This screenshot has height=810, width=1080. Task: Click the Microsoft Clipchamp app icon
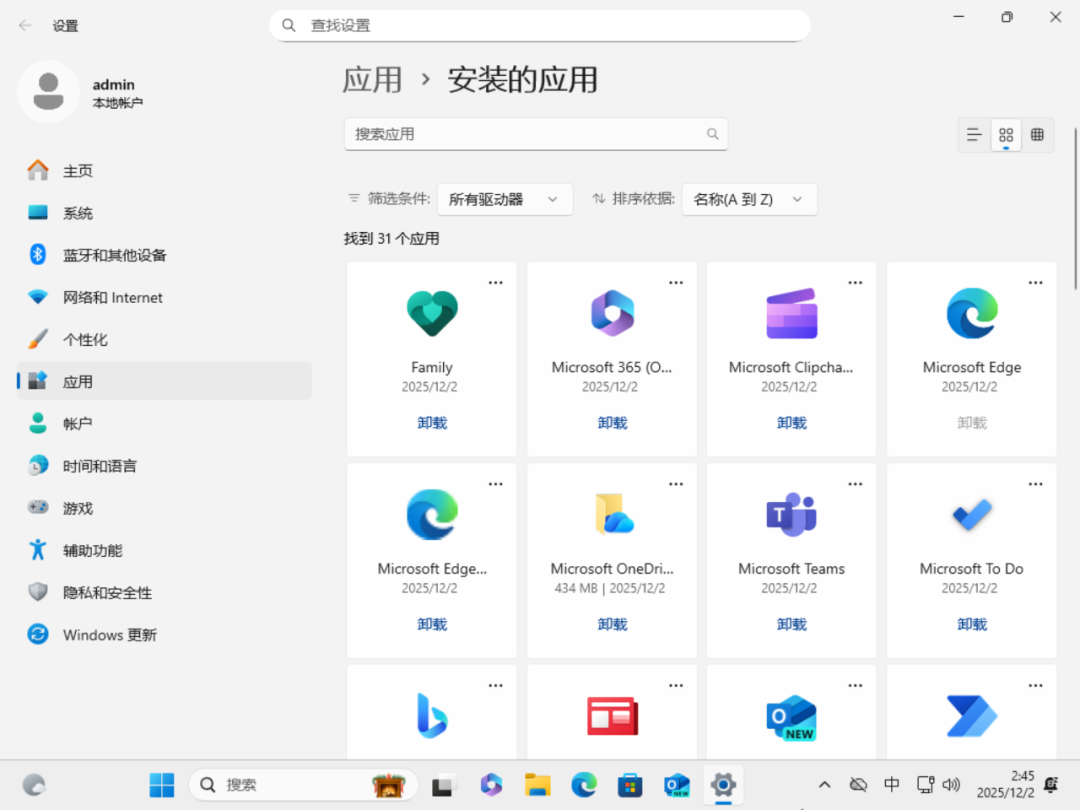(791, 313)
